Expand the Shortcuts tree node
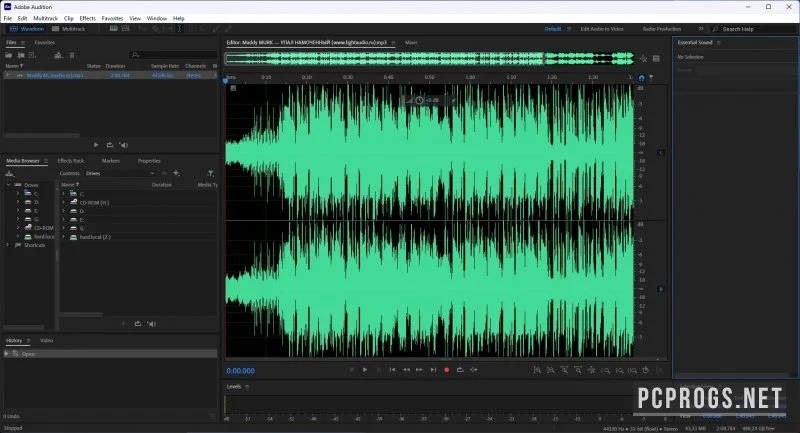 [8, 245]
